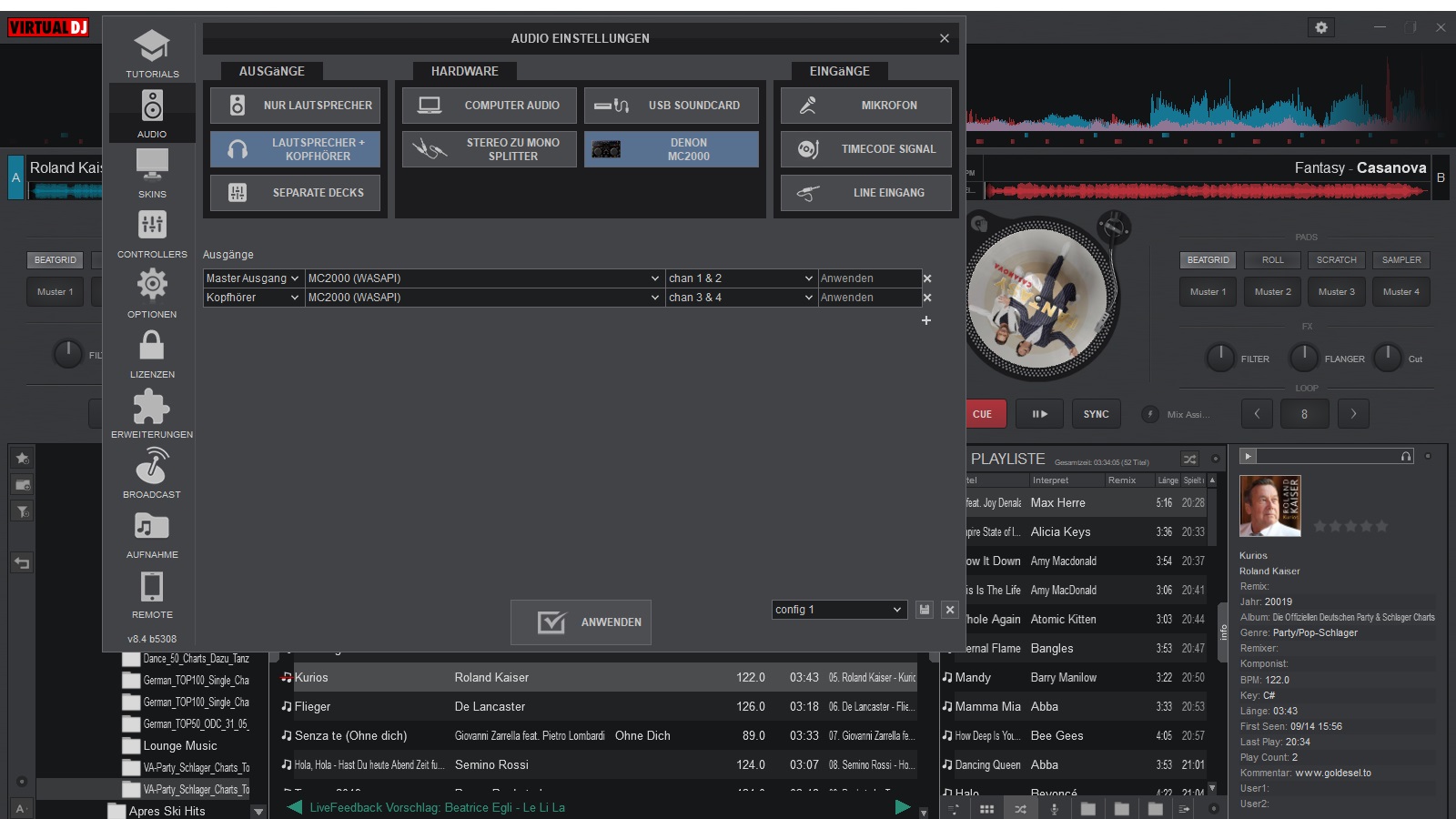
Task: Adjust the deck B Cut effect knob
Action: [1388, 358]
